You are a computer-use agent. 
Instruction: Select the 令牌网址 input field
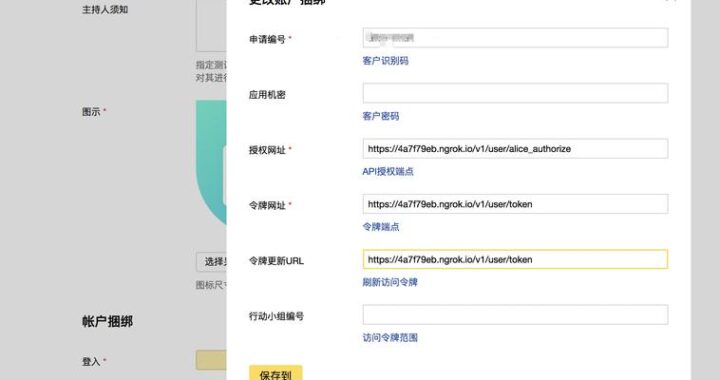click(x=515, y=204)
